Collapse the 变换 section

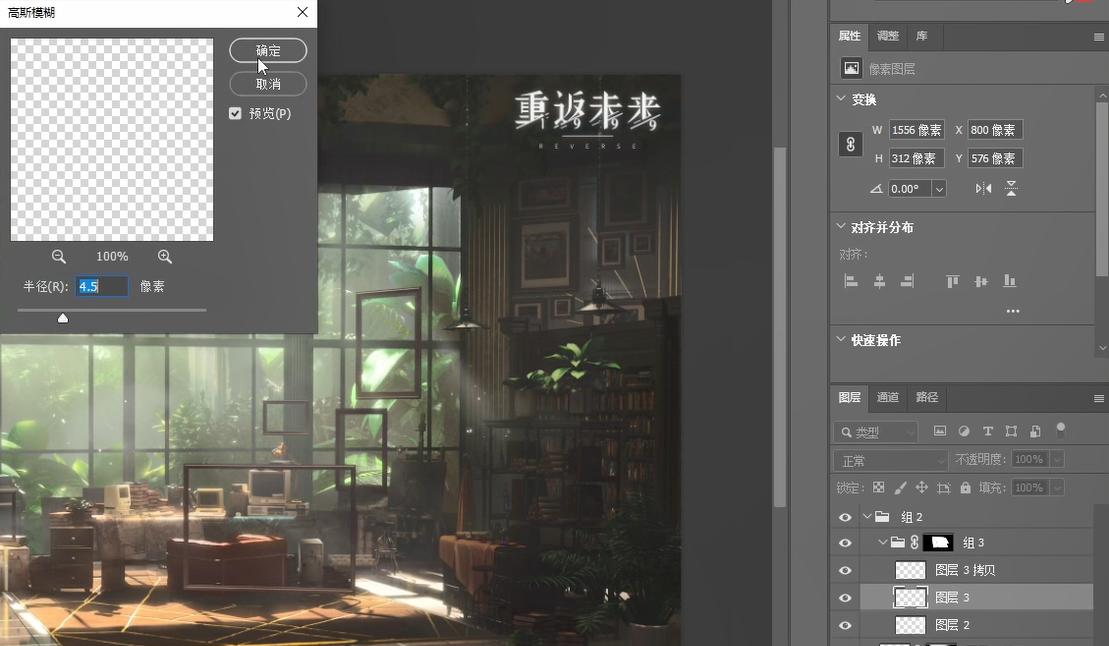point(841,98)
